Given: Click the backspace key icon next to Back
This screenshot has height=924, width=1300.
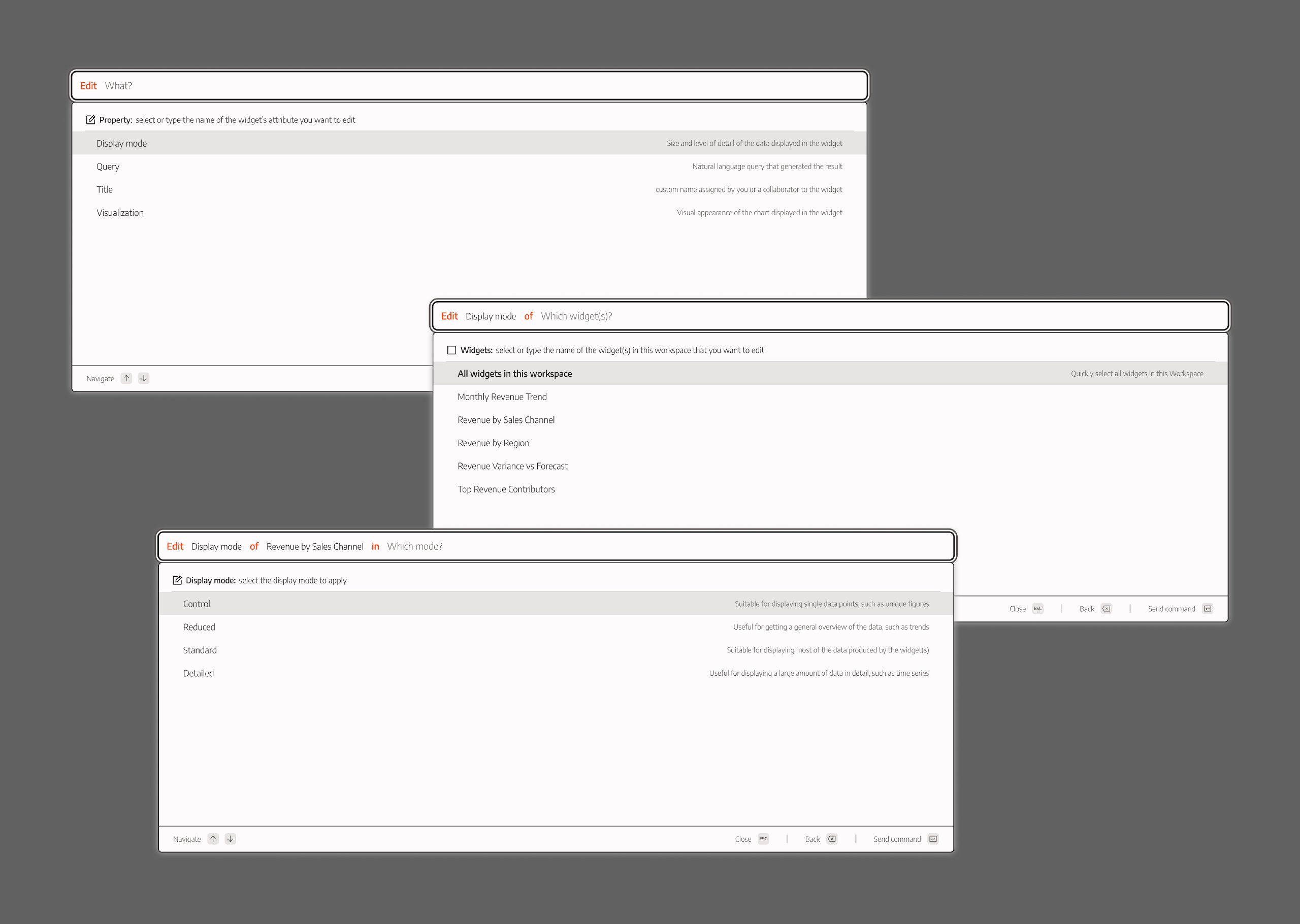Looking at the screenshot, I should 831,839.
